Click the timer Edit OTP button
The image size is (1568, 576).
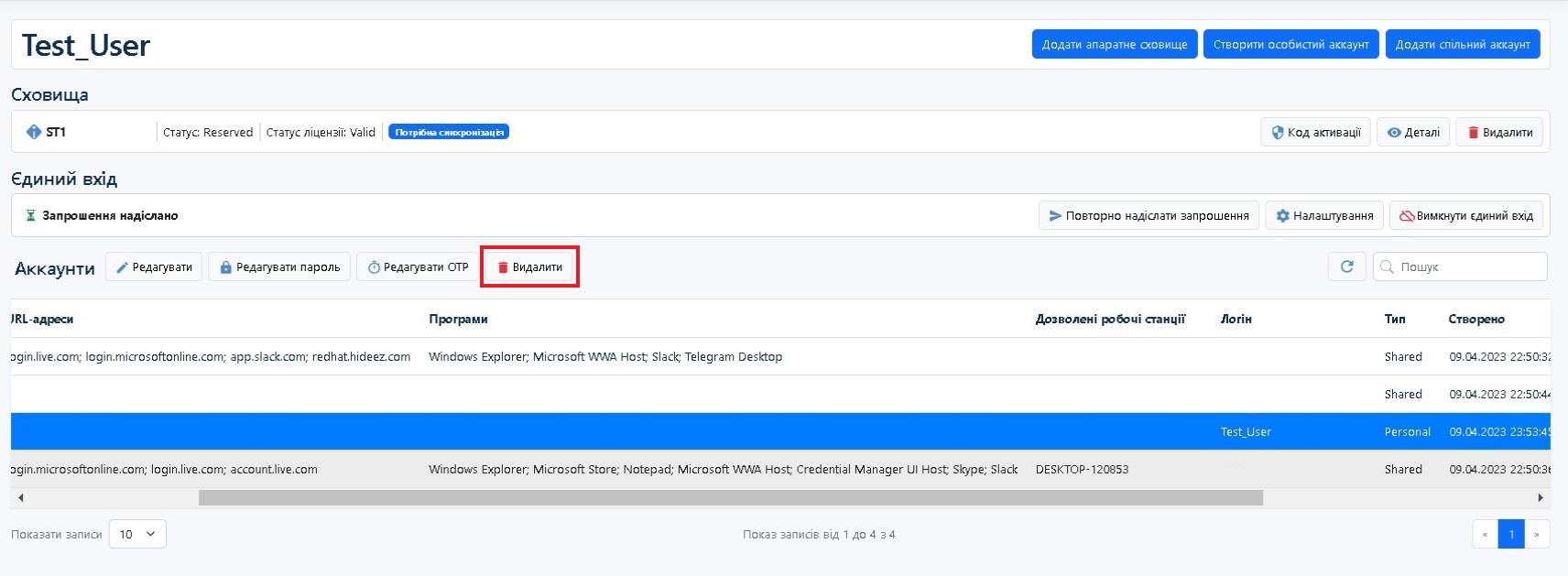418,267
